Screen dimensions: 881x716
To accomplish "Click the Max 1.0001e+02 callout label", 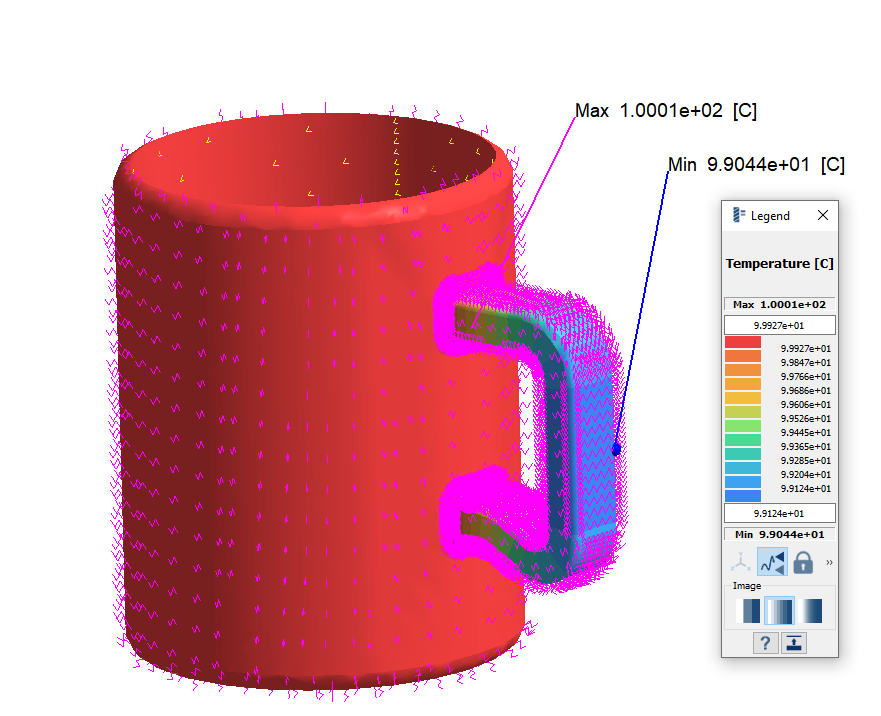I will pyautogui.click(x=666, y=111).
